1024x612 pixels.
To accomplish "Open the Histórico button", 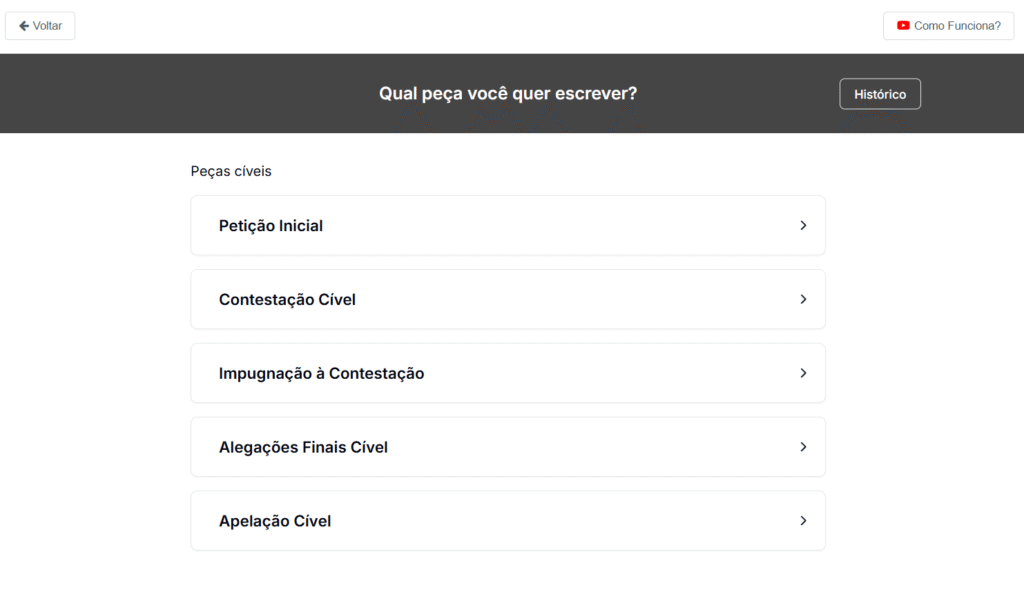I will coord(880,94).
